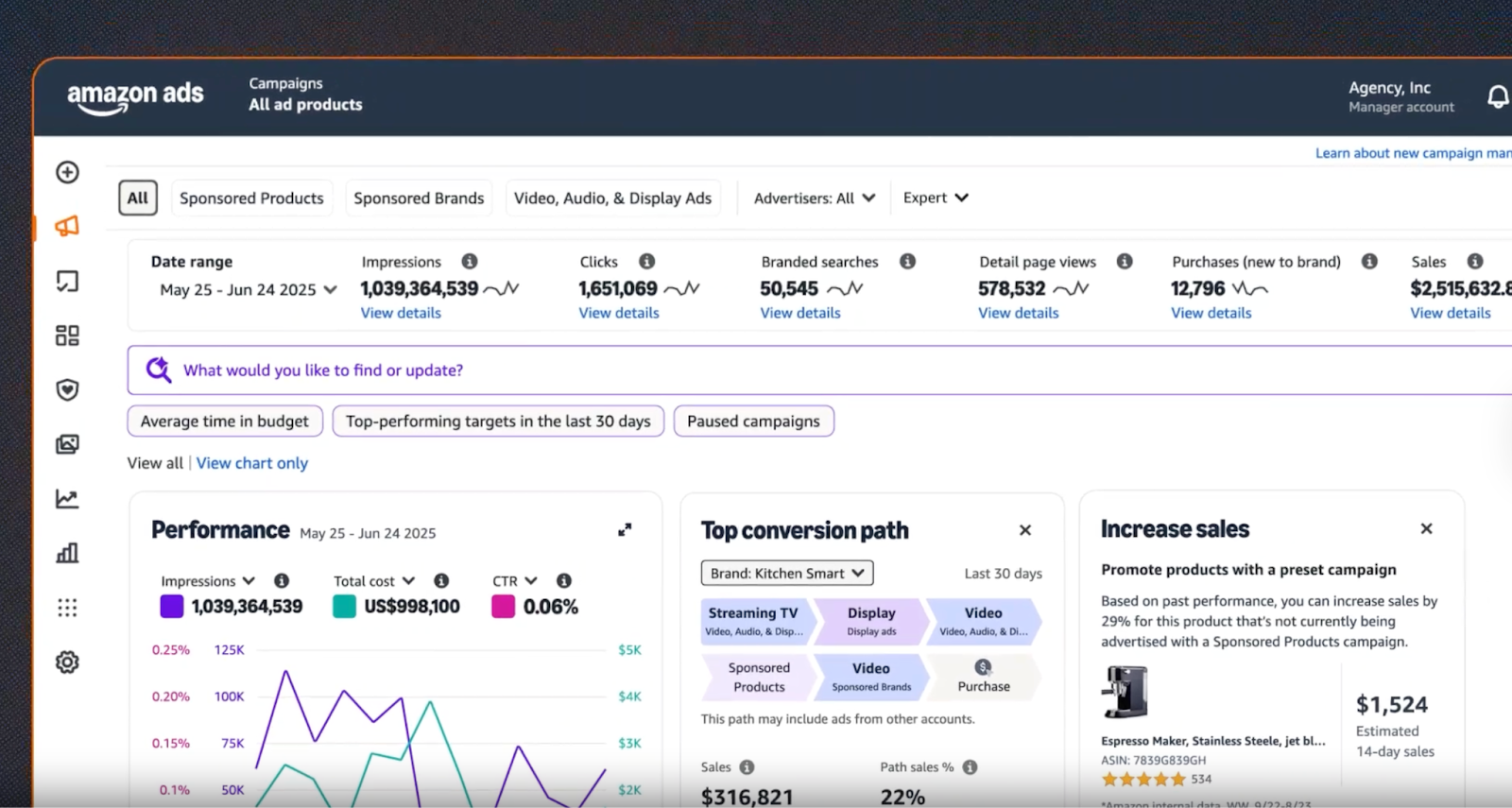Screen dimensions: 1512x808
Task: Click the Purchase path step
Action: pos(984,677)
